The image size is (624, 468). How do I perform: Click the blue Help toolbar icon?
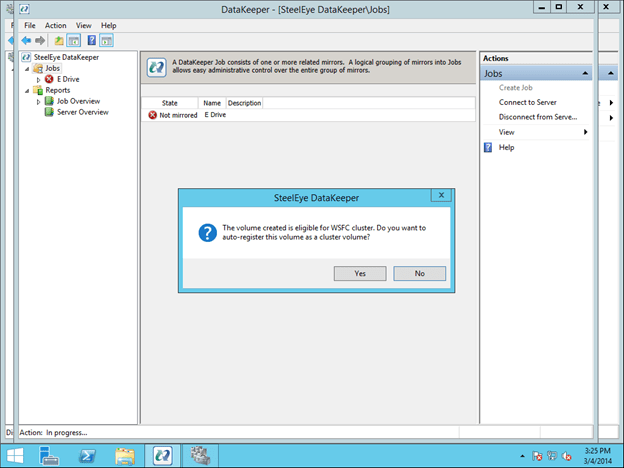(91, 40)
